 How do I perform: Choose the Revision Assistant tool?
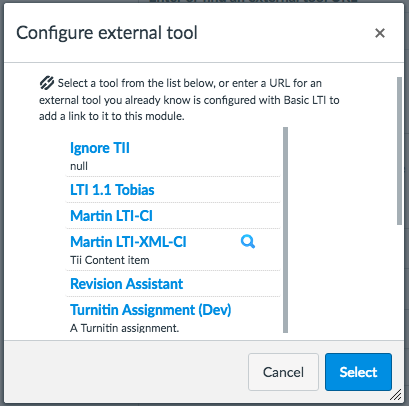pyautogui.click(x=126, y=284)
